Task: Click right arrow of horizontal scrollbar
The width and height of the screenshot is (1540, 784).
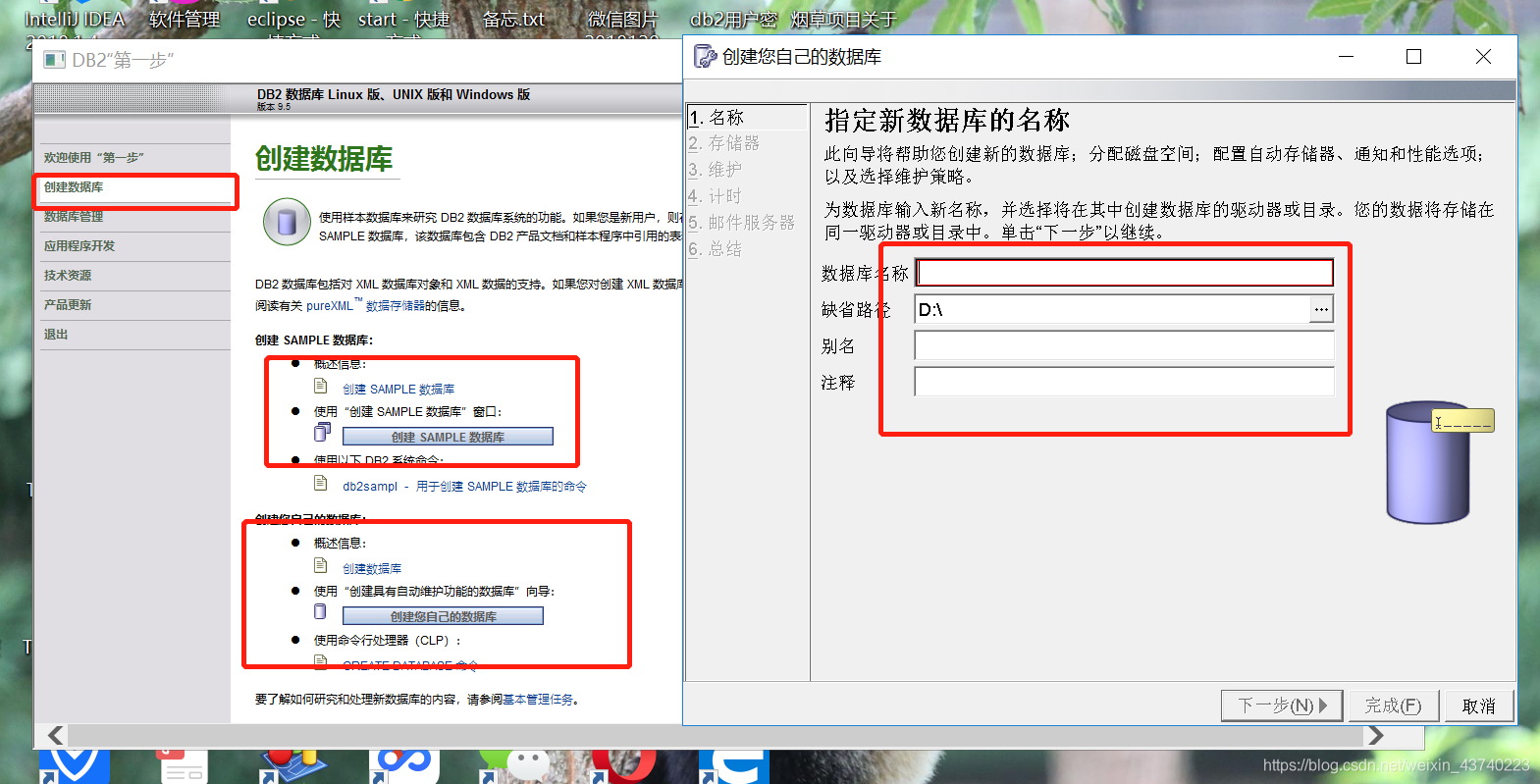Action: [x=1375, y=736]
